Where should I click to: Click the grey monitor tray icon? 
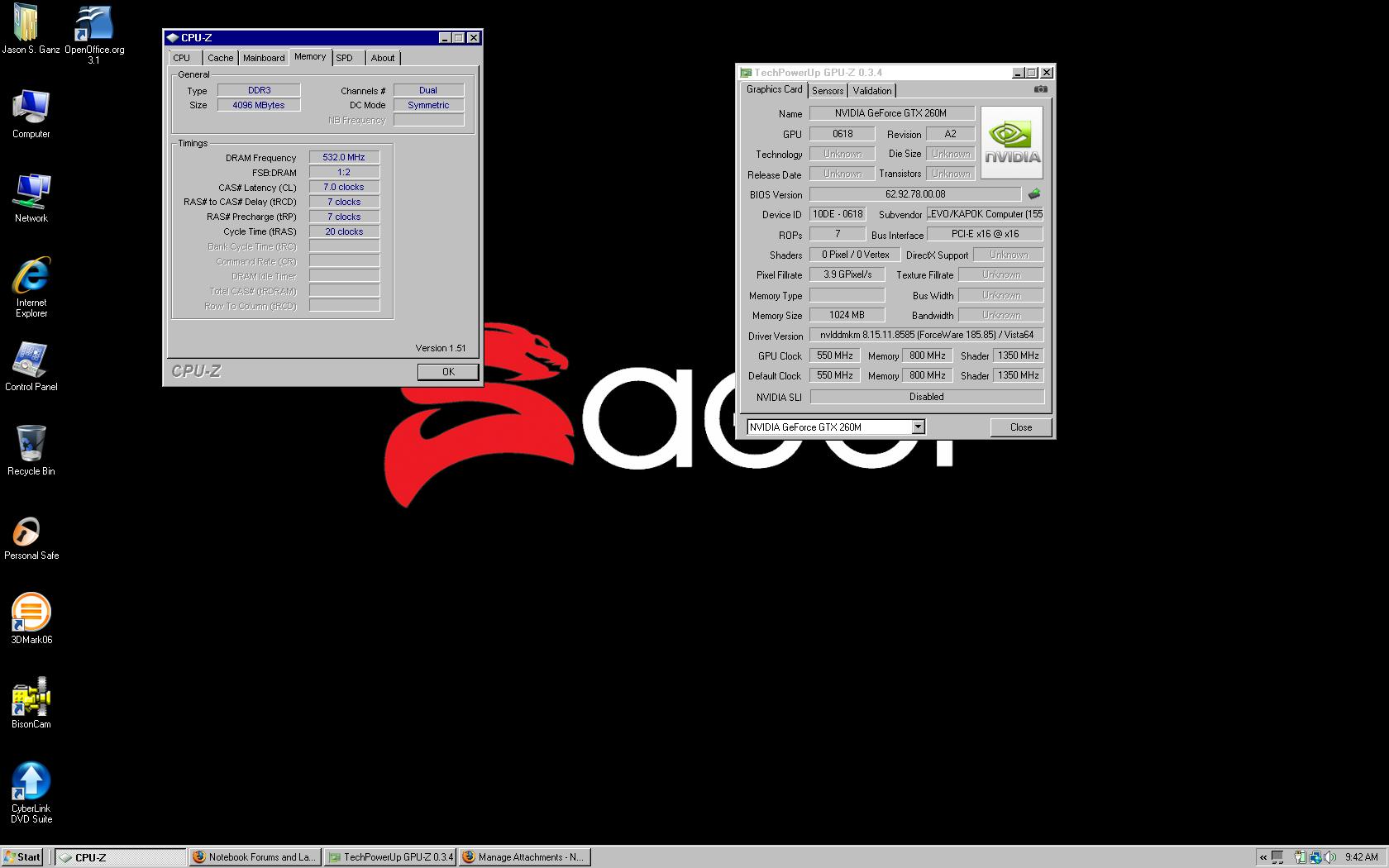(1277, 857)
